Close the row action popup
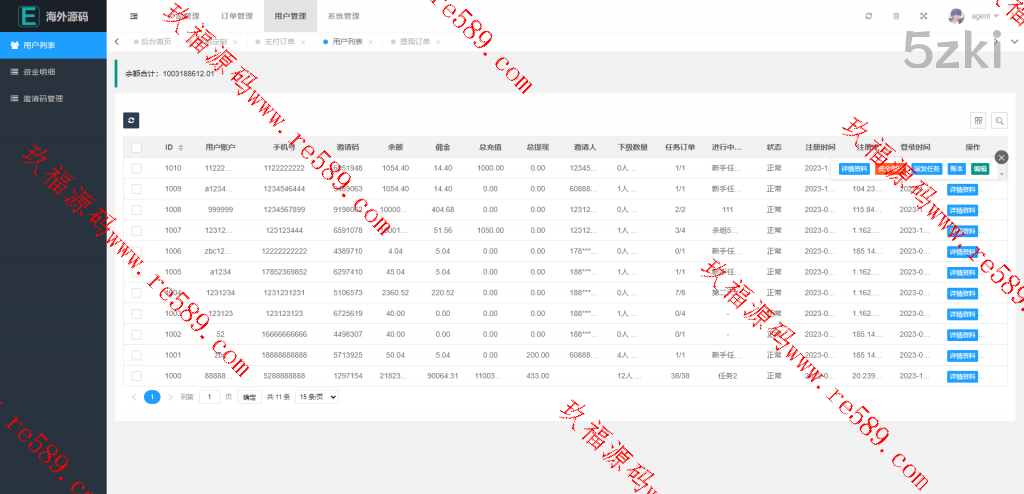The height and width of the screenshot is (494, 1024). coord(1001,157)
